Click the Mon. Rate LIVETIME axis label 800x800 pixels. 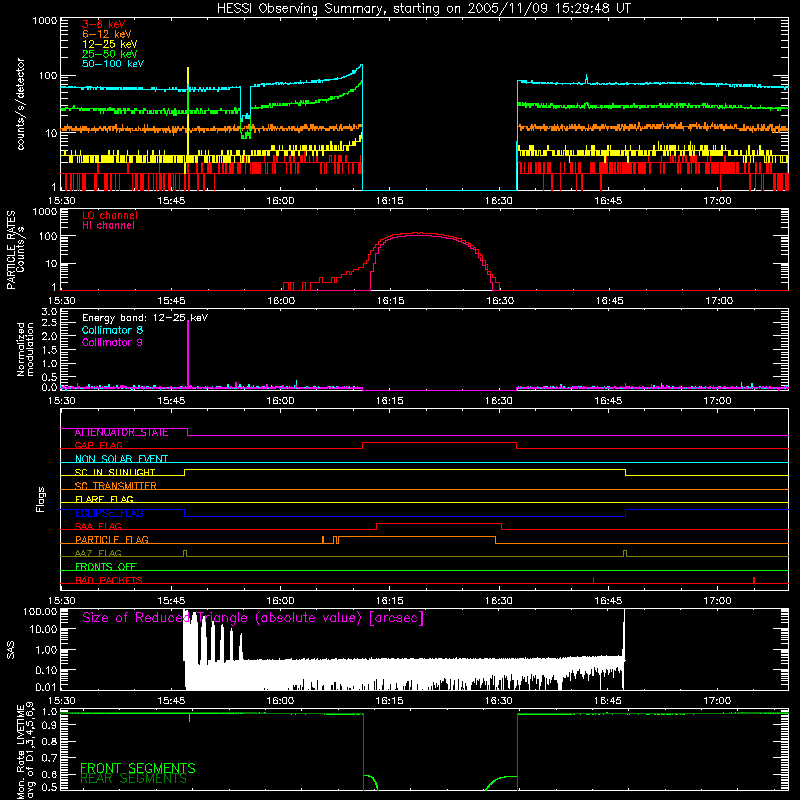click(x=25, y=751)
